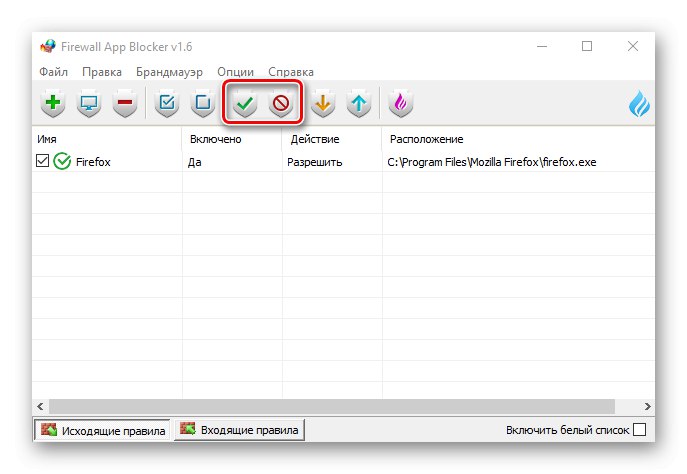Sort by the Расположение column header
Image resolution: width=687 pixels, height=474 pixels.
pyautogui.click(x=518, y=139)
